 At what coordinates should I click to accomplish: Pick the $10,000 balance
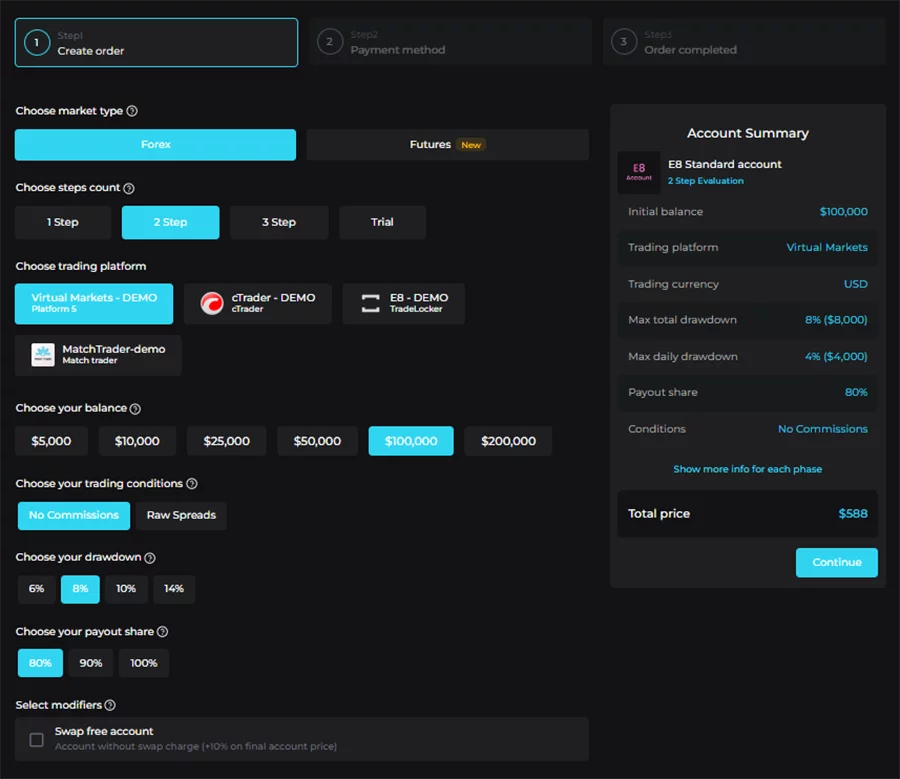tap(137, 441)
